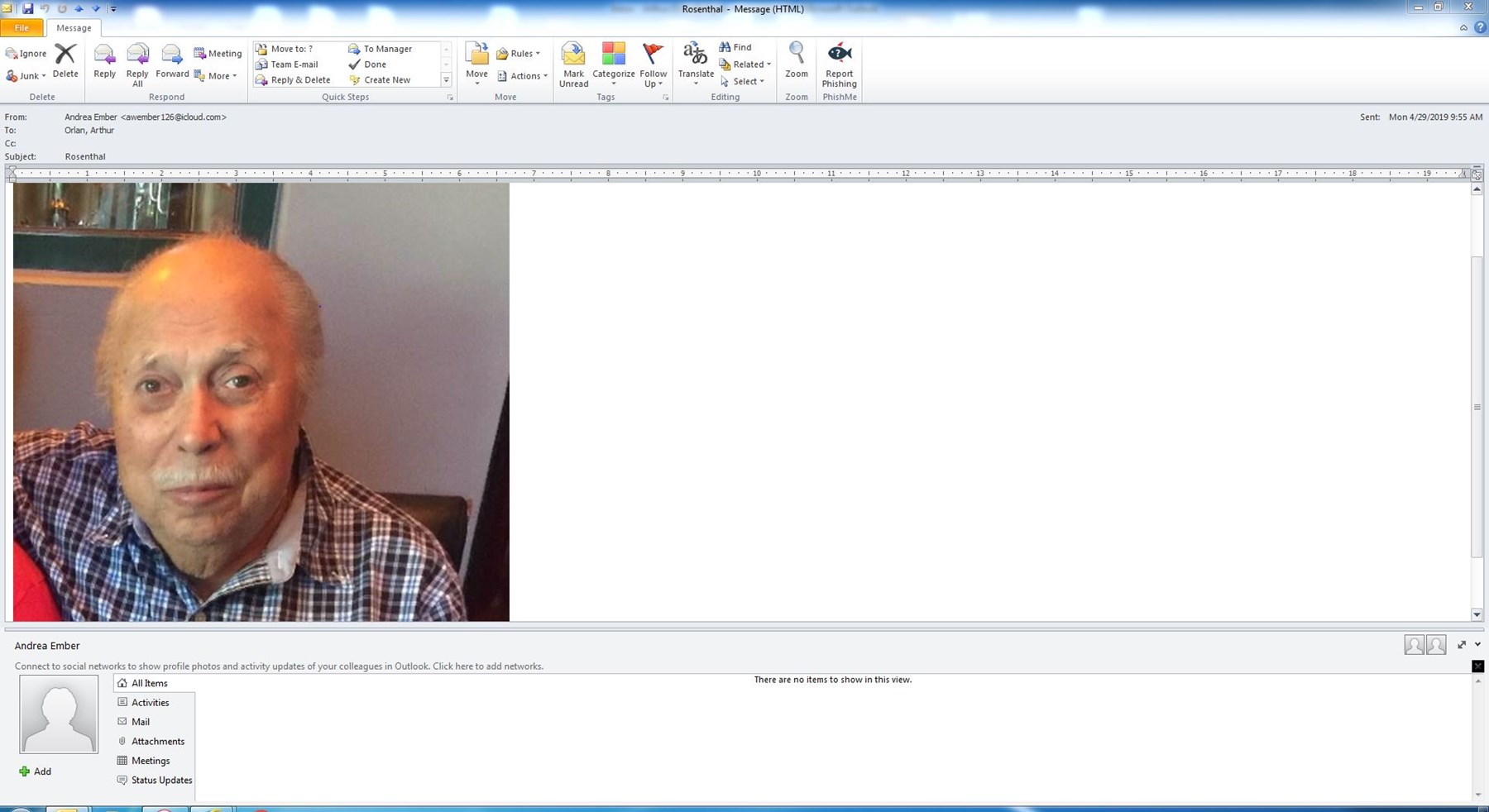Click the message body vertical scrollbar
1489x812 pixels.
coord(1477,405)
